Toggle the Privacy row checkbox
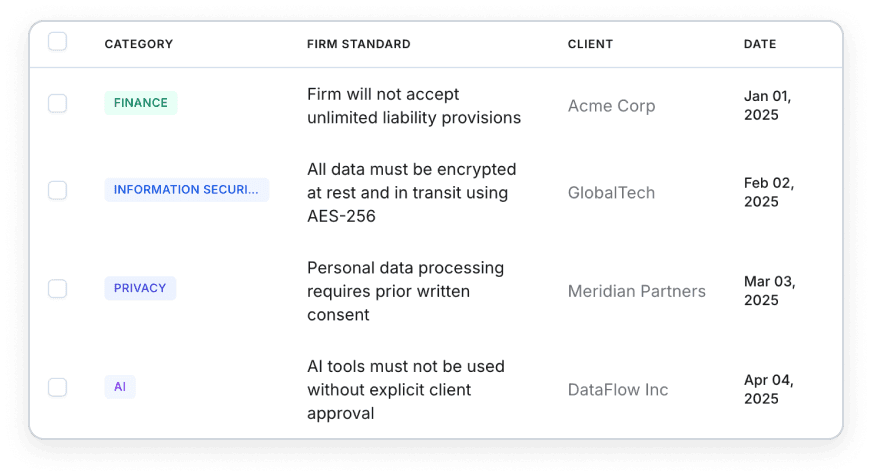Viewport: 872px width, 476px height. pos(57,289)
